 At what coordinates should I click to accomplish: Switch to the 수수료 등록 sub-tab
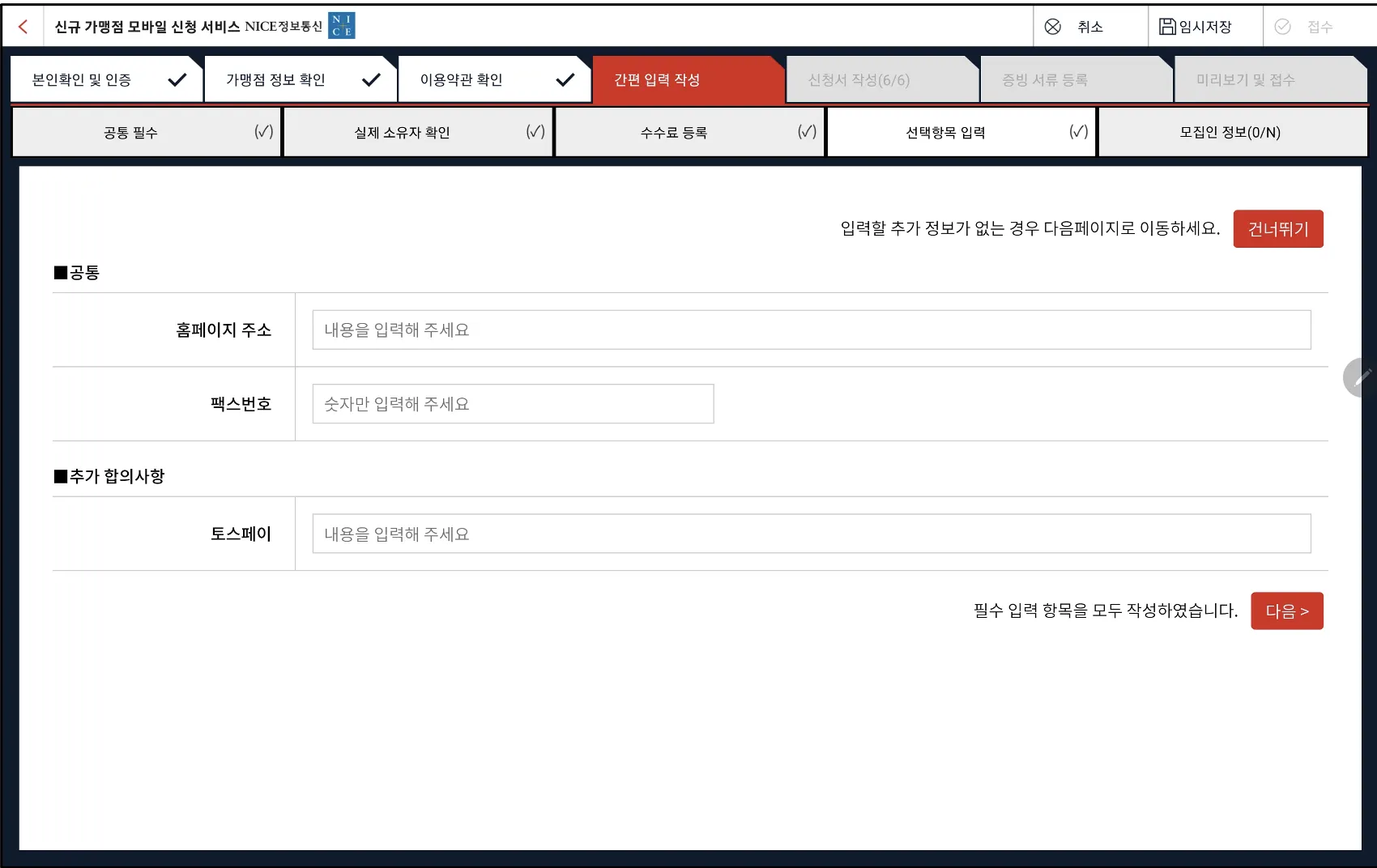pos(689,132)
